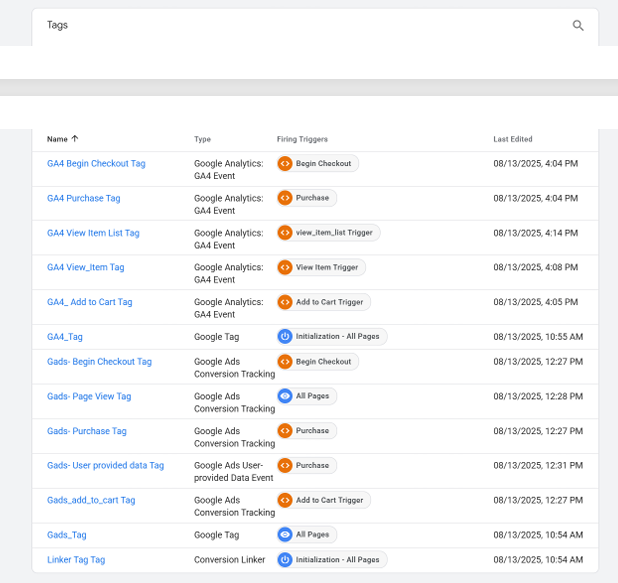618x583 pixels.
Task: Open Purchase chip for Gads- User provided data Tag
Action: 307,465
